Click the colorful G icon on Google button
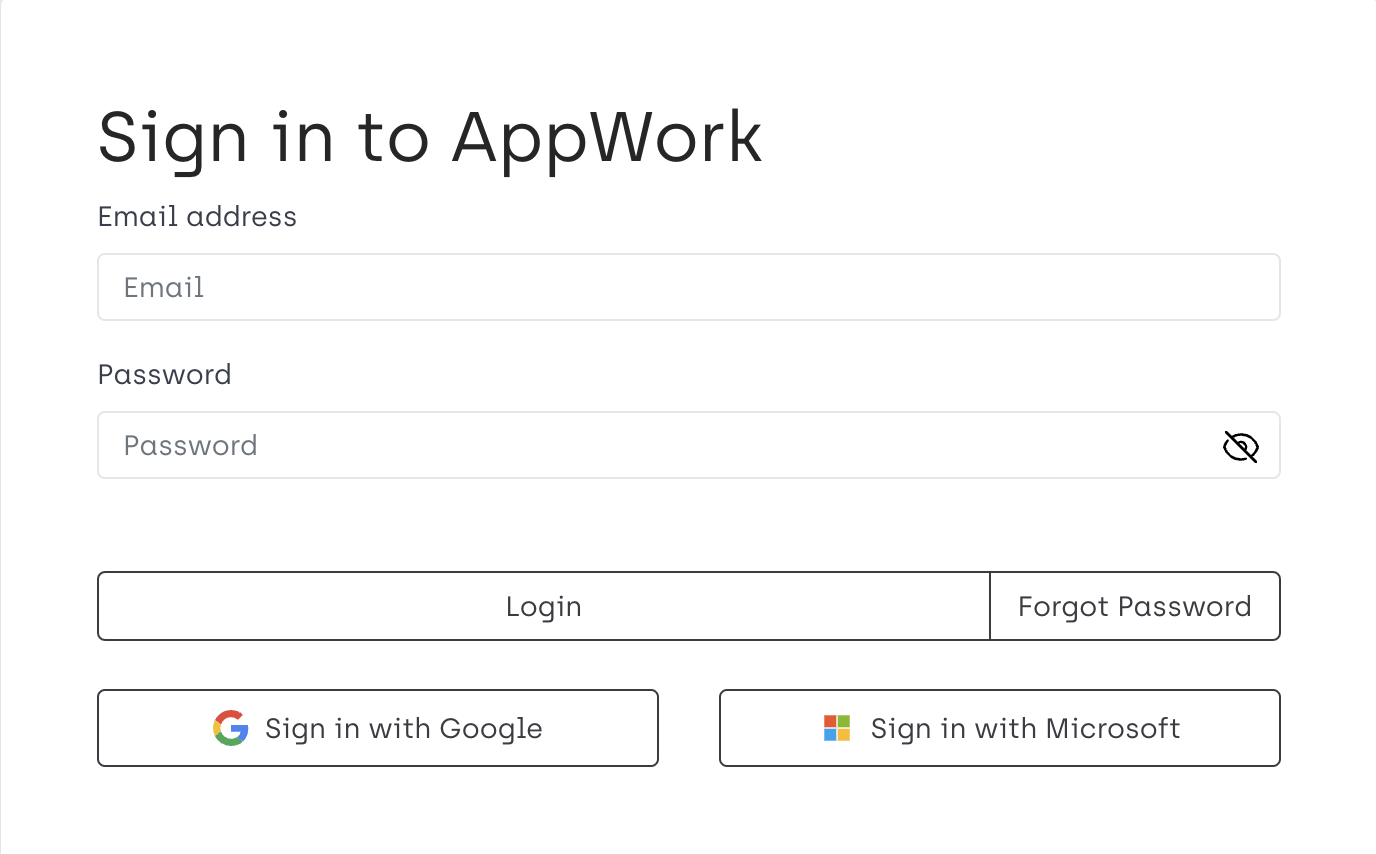The height and width of the screenshot is (854, 1376). coord(230,728)
